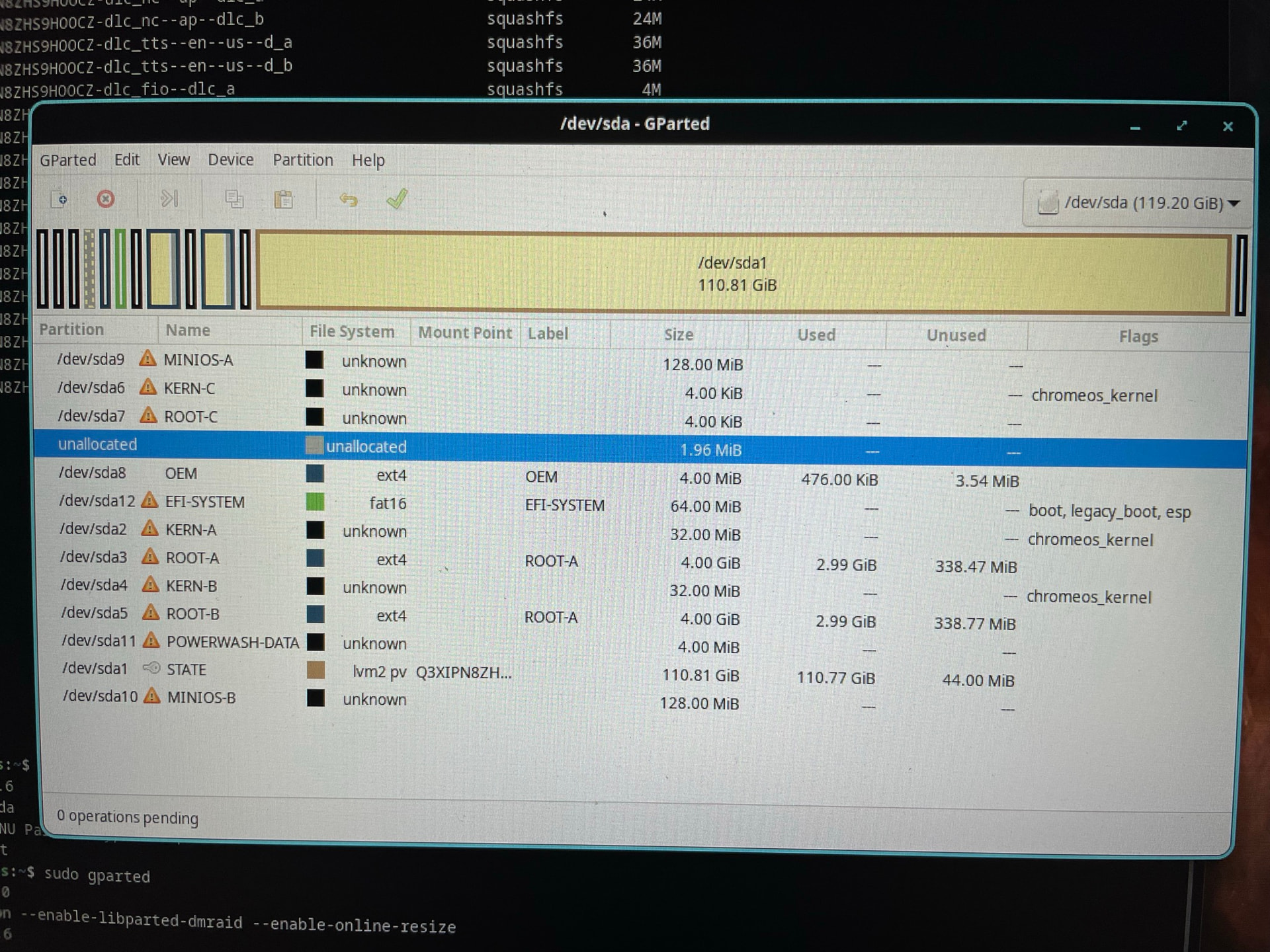Open the View menu
This screenshot has width=1270, height=952.
[x=173, y=160]
